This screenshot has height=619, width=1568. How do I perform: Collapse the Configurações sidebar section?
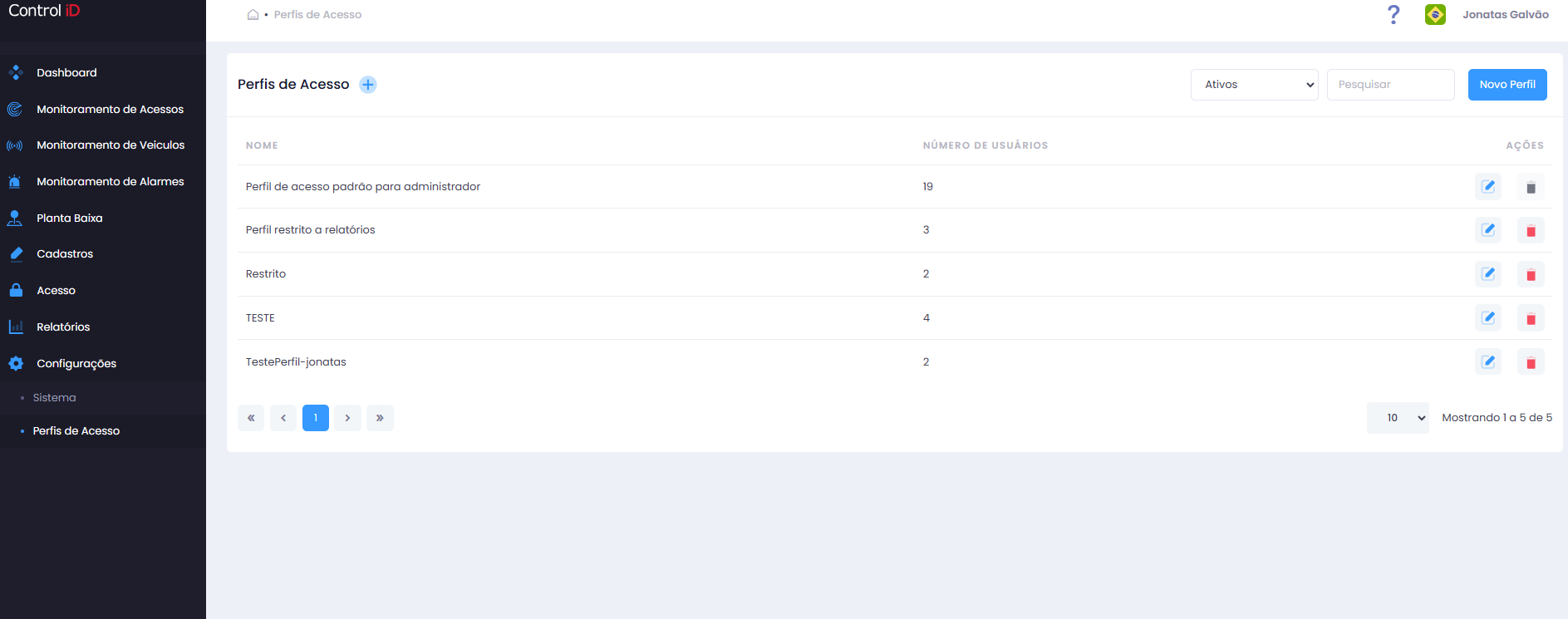tap(76, 364)
